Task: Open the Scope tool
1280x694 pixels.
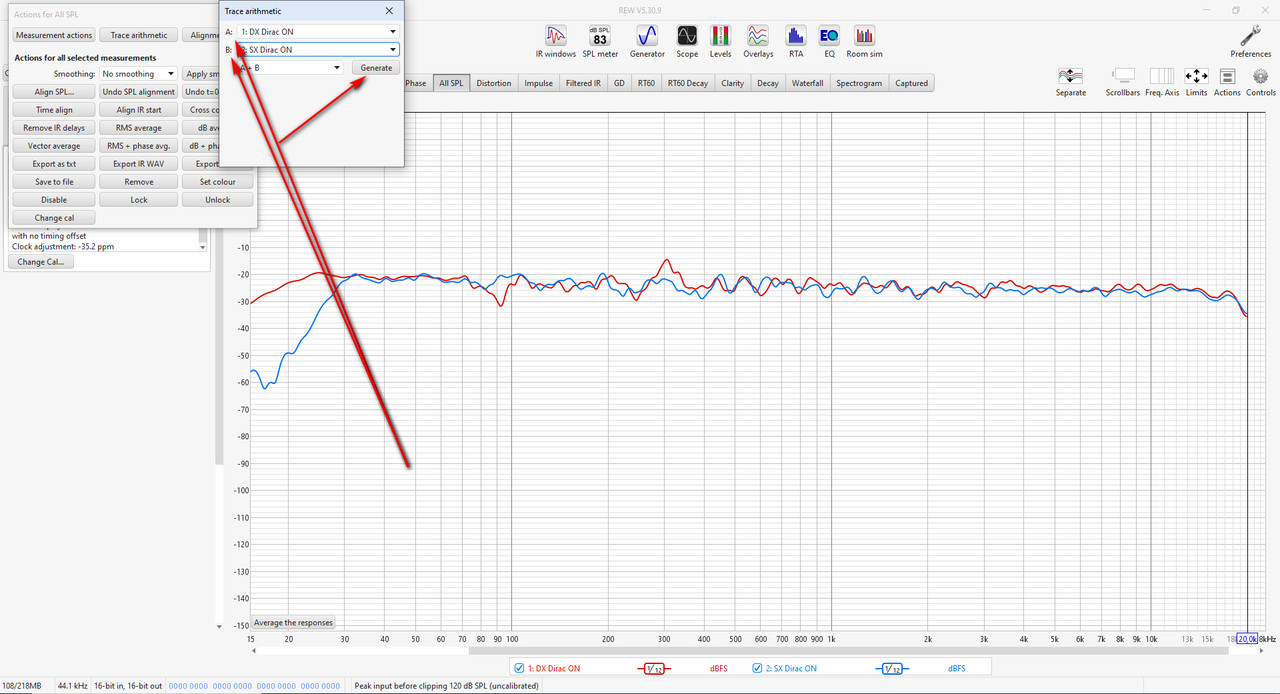Action: tap(687, 41)
